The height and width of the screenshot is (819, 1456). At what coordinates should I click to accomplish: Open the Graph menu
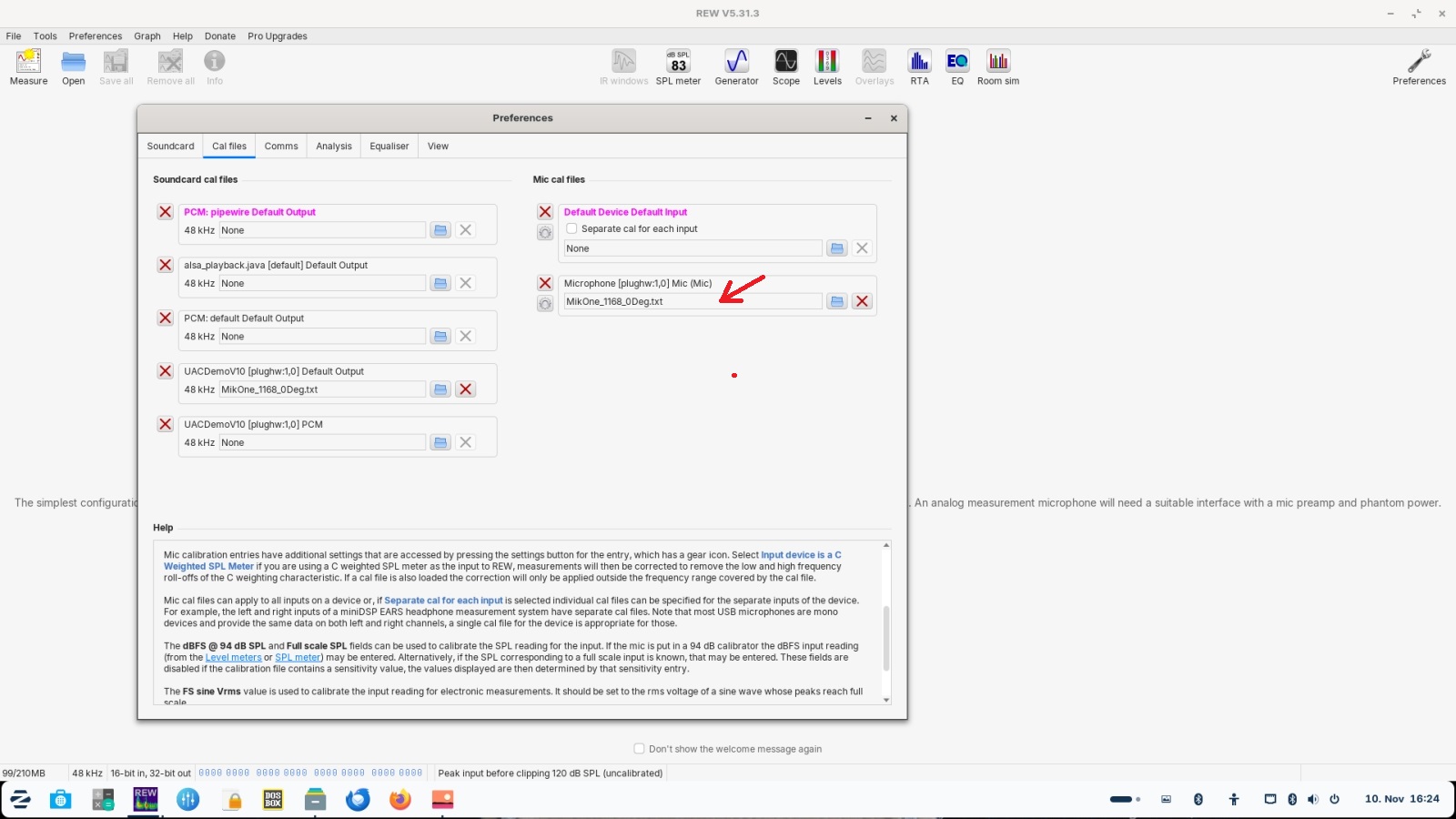coord(147,36)
